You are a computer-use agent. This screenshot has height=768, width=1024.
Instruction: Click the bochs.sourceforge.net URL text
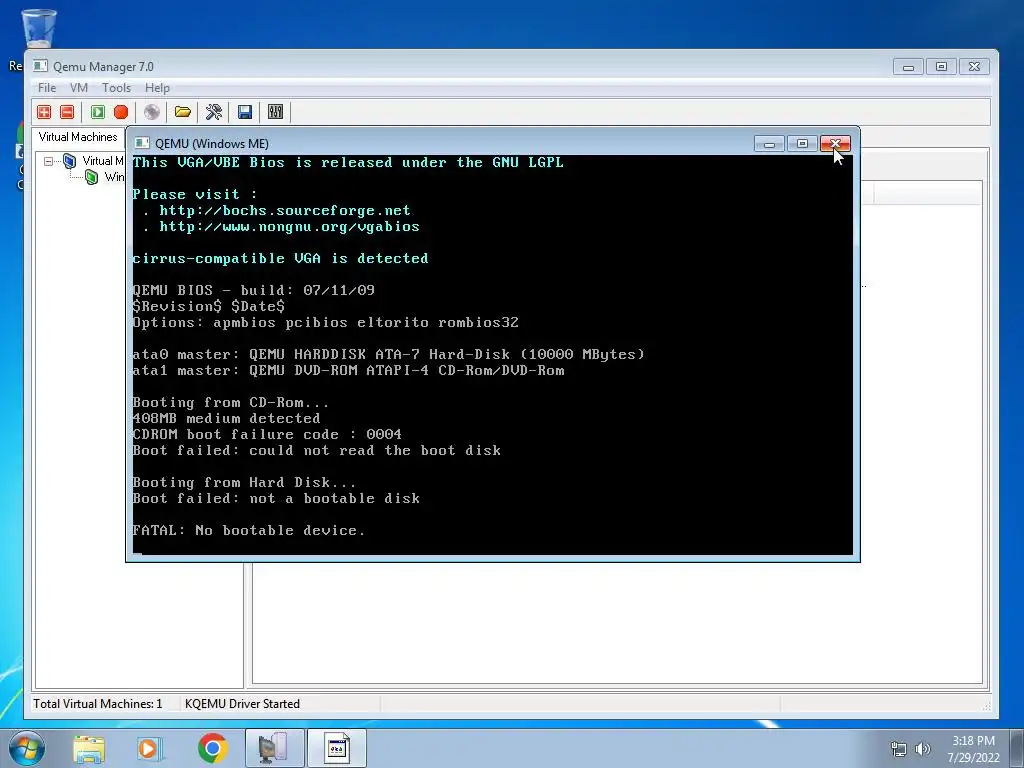pos(285,210)
